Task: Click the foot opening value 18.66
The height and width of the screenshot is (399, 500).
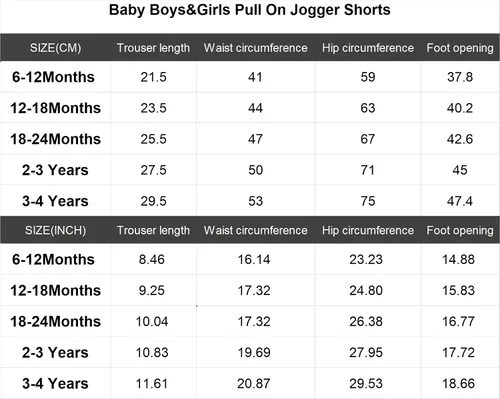Action: (458, 383)
